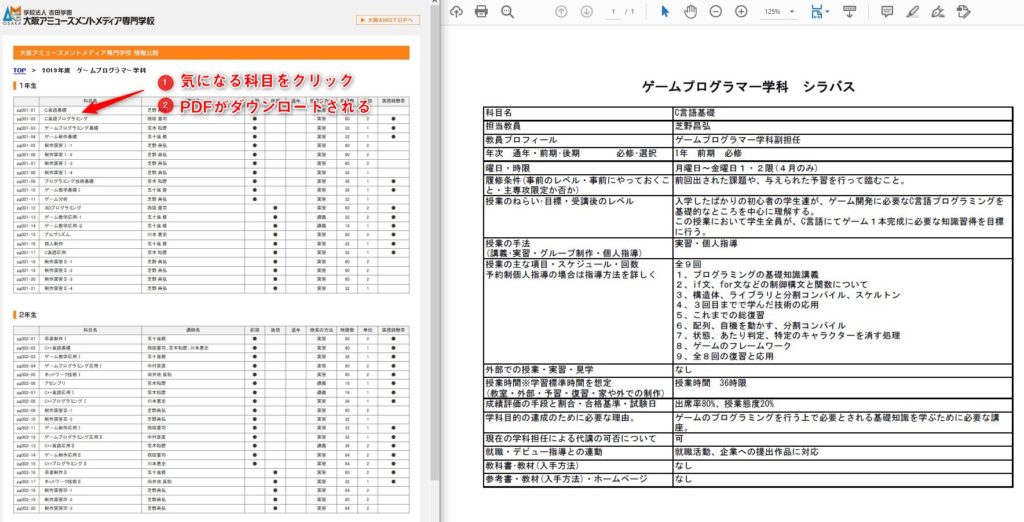Zoom out with the minus icon
This screenshot has width=1024, height=522.
coord(716,11)
